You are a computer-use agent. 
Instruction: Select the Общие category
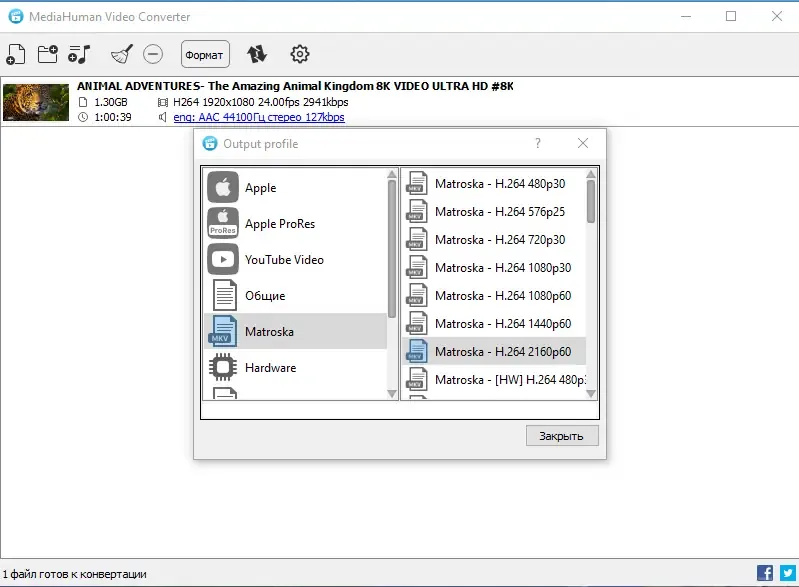296,296
